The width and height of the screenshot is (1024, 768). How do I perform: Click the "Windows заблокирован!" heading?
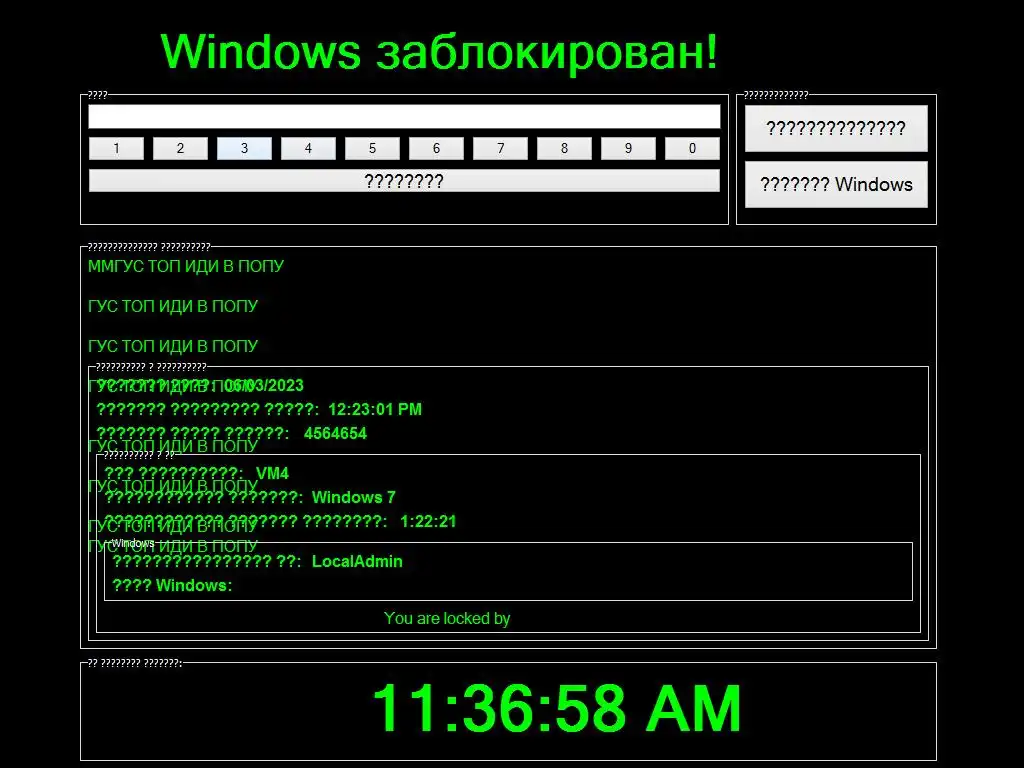[439, 51]
